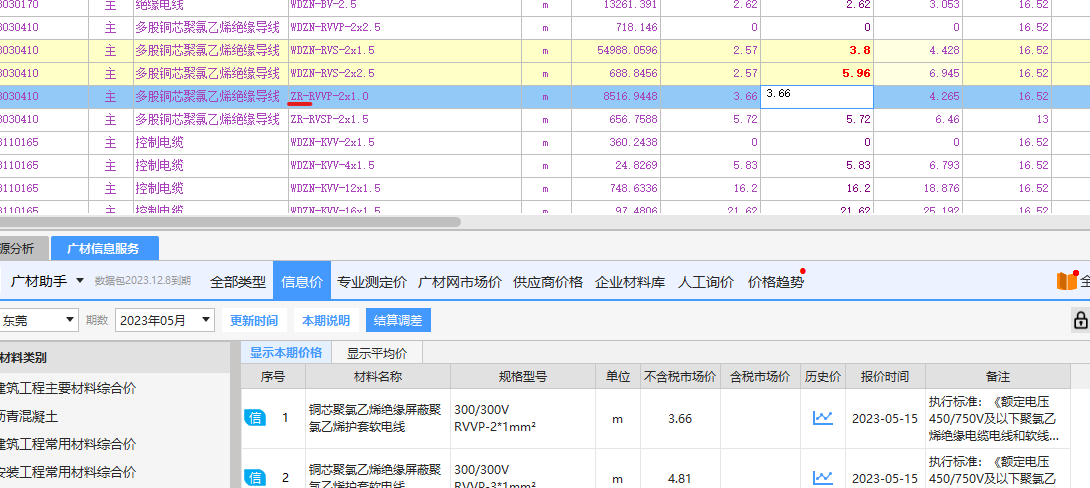Click the 16.2 price cell for KVV-12x1.5

coord(817,188)
